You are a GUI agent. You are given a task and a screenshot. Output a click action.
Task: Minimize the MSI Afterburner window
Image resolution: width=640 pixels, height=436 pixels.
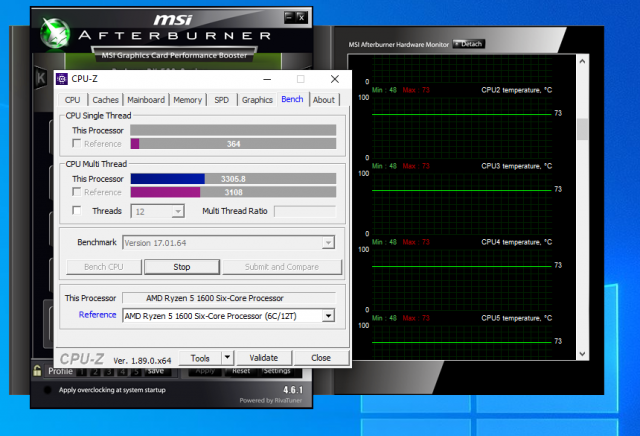[288, 16]
